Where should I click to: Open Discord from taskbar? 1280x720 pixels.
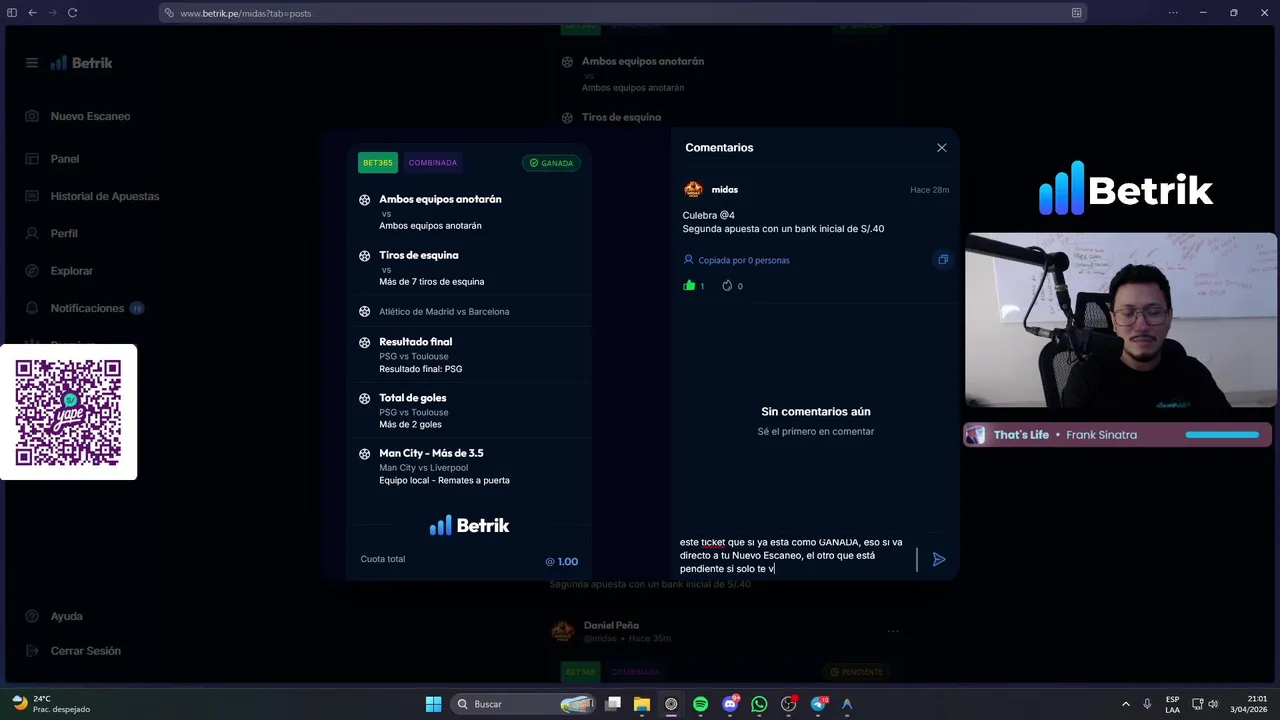(x=730, y=704)
